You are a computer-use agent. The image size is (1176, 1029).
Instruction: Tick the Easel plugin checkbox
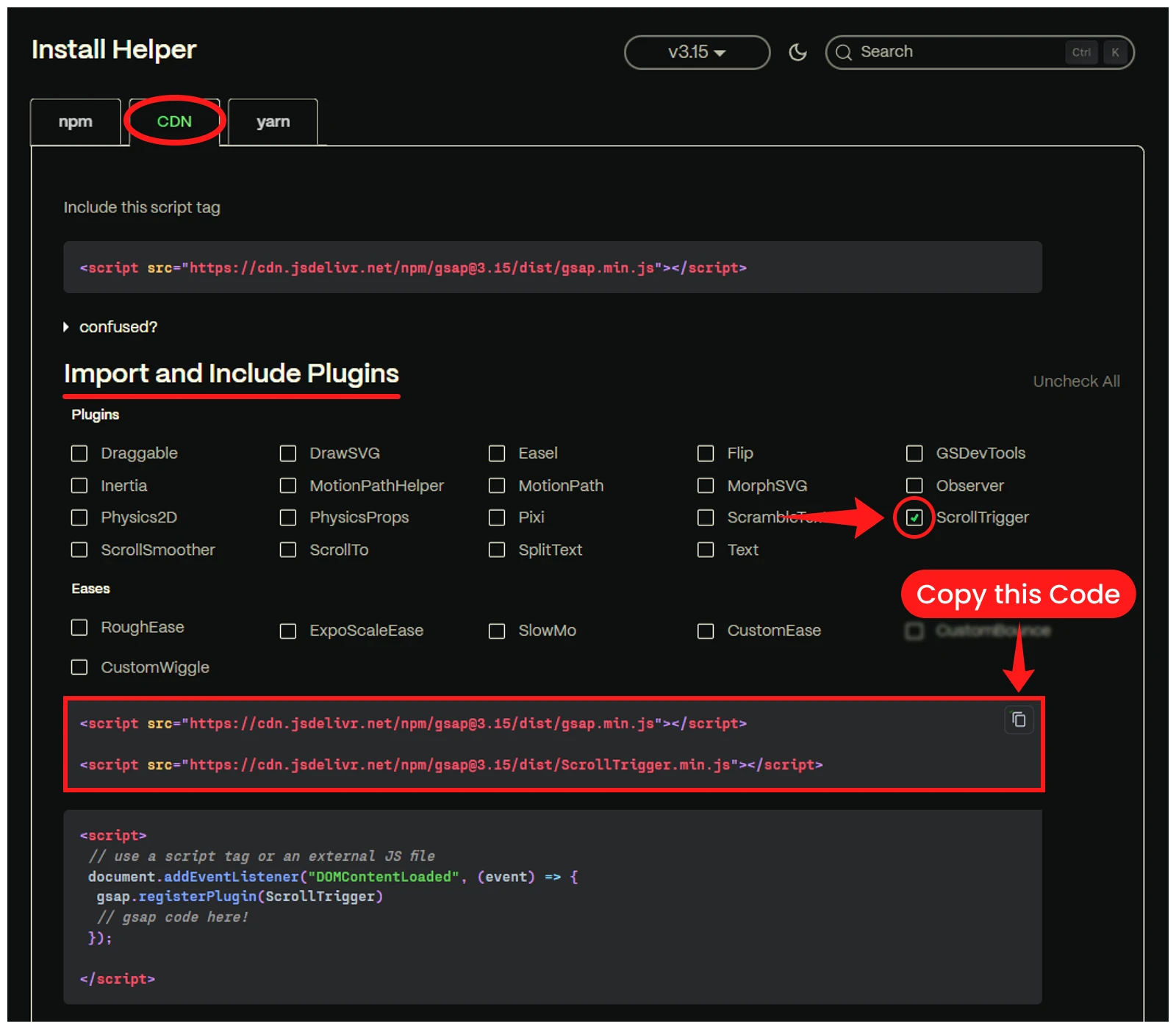tap(497, 453)
